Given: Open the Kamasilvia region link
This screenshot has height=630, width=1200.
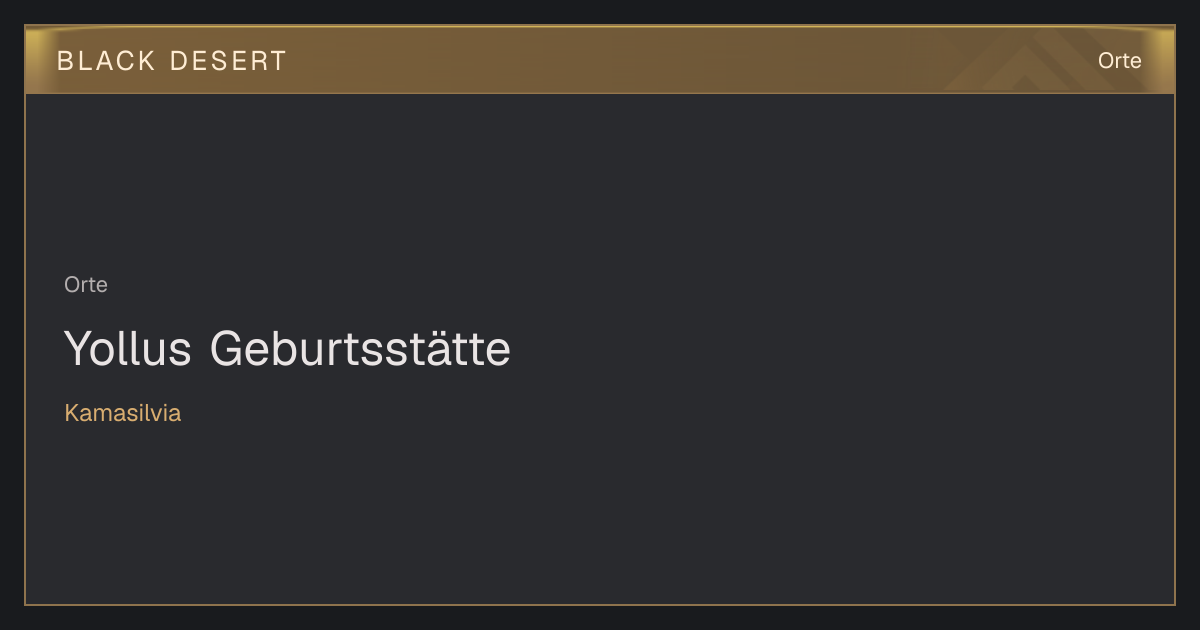Looking at the screenshot, I should pyautogui.click(x=122, y=413).
